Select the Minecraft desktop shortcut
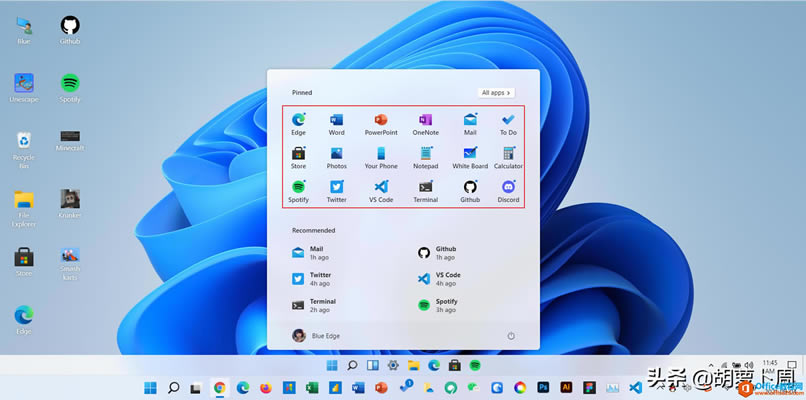 click(x=70, y=141)
